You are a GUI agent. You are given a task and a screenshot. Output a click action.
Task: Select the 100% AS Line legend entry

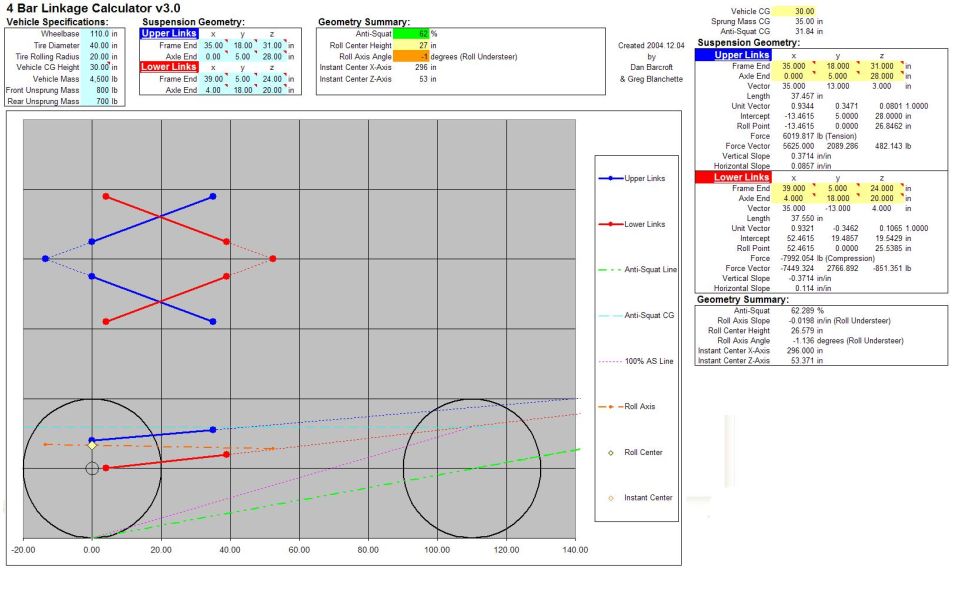pos(636,361)
